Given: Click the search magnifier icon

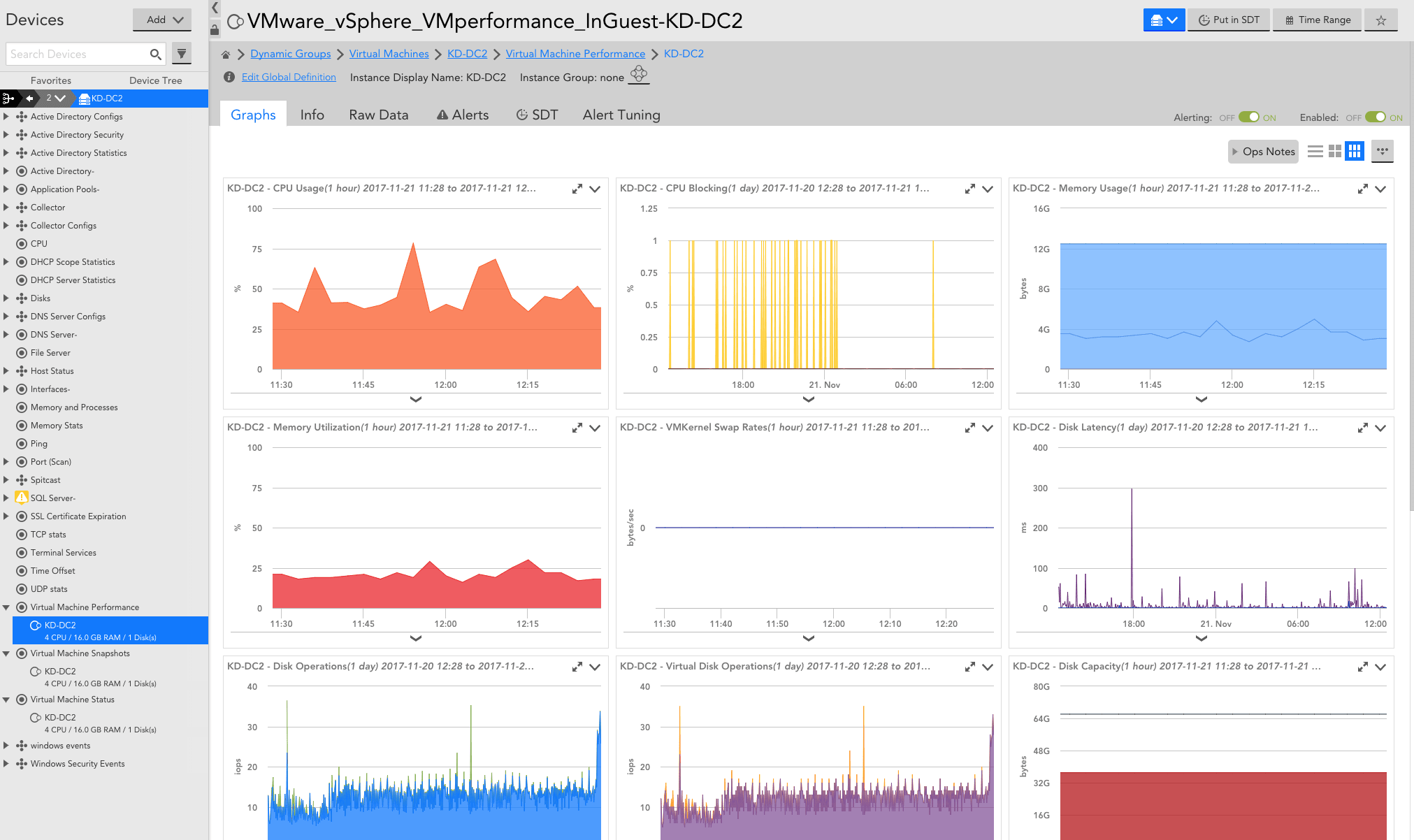Looking at the screenshot, I should click(x=155, y=54).
